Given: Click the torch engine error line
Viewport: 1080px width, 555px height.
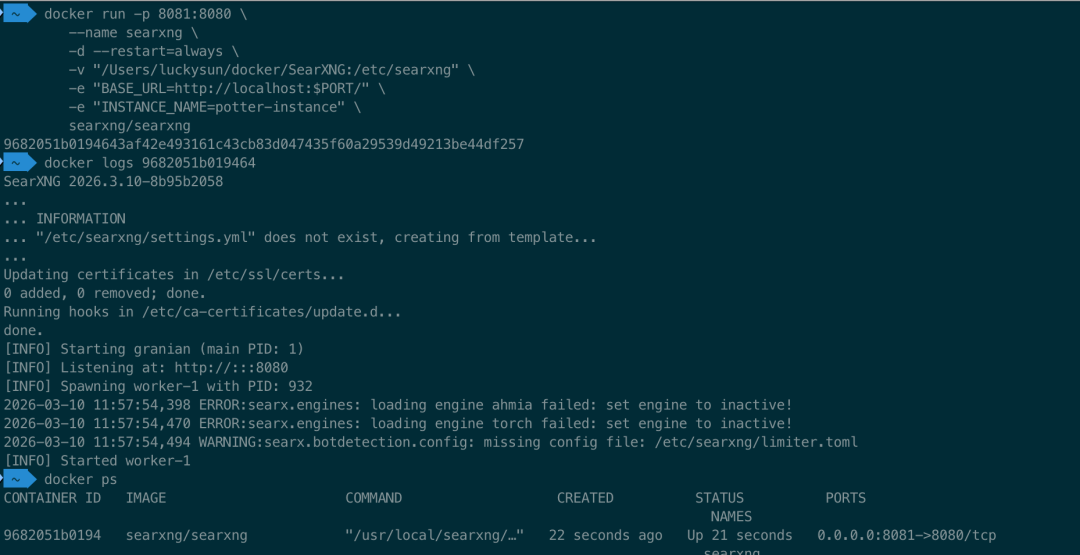Looking at the screenshot, I should pyautogui.click(x=398, y=423).
